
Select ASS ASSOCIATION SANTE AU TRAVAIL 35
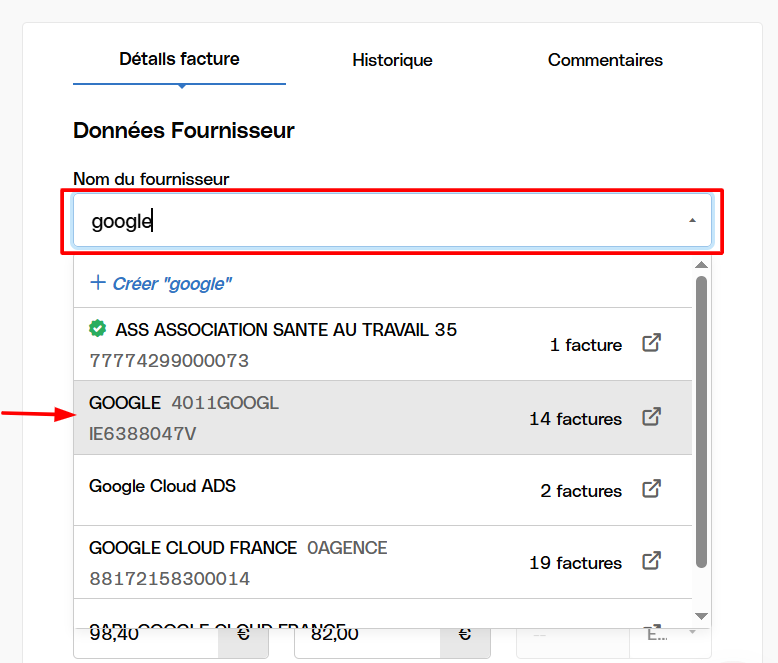click(x=383, y=344)
